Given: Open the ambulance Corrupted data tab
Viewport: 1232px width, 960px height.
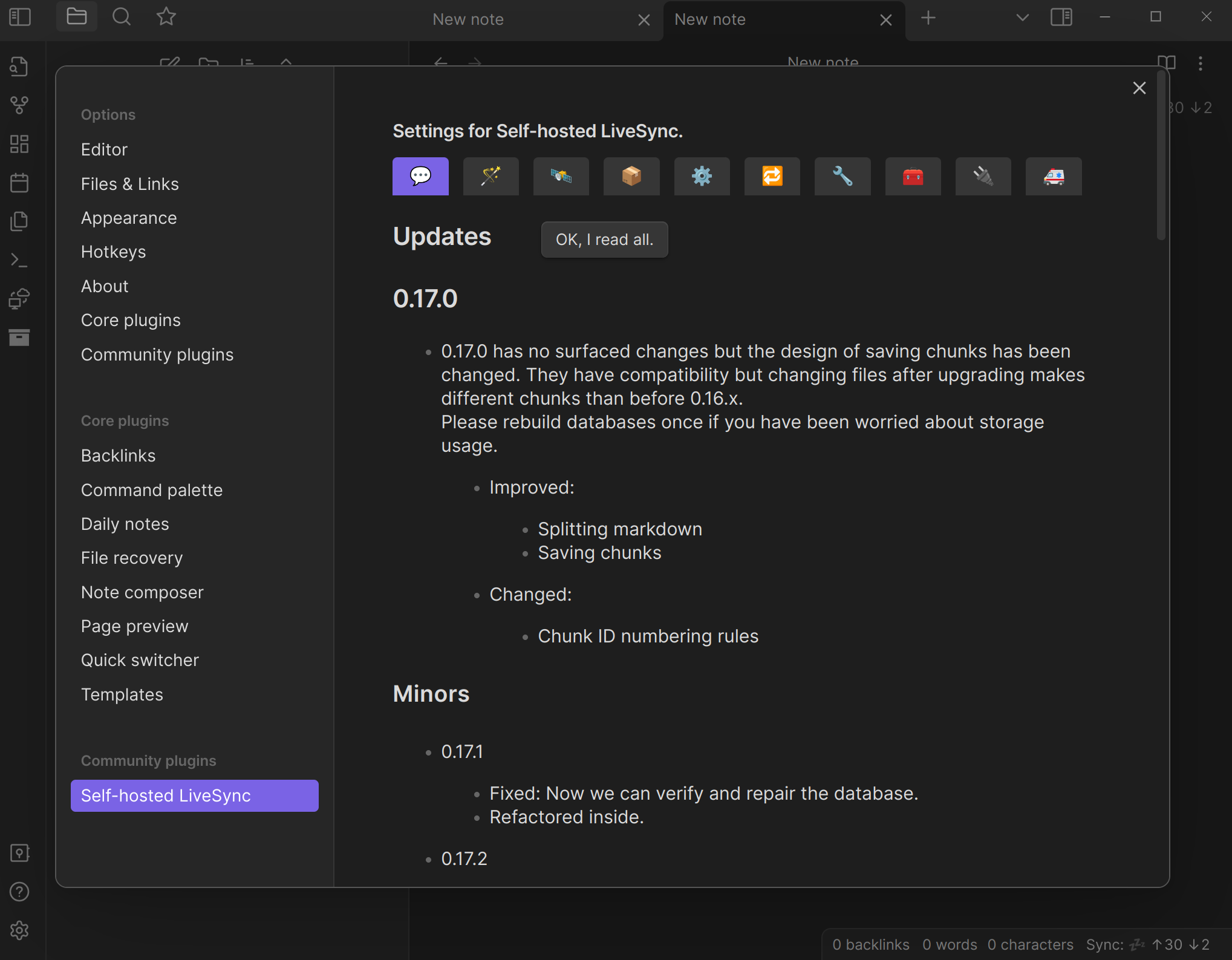Looking at the screenshot, I should pyautogui.click(x=1054, y=176).
